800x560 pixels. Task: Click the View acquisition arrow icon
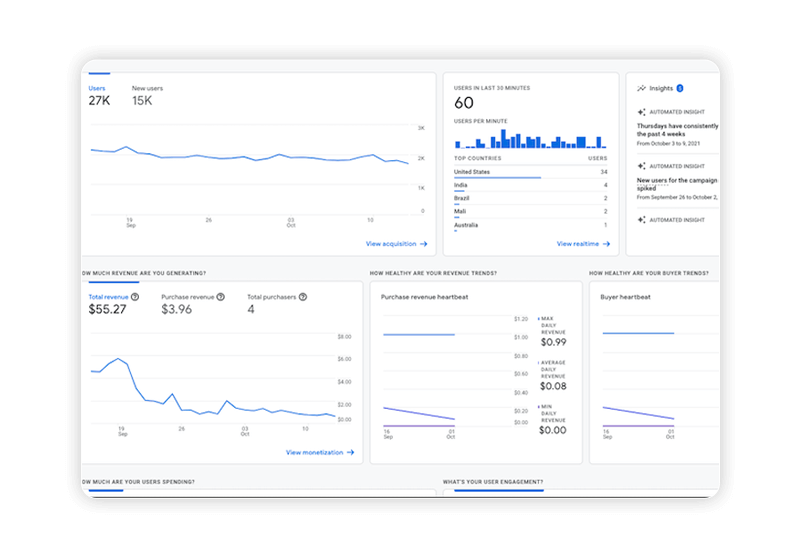[423, 244]
